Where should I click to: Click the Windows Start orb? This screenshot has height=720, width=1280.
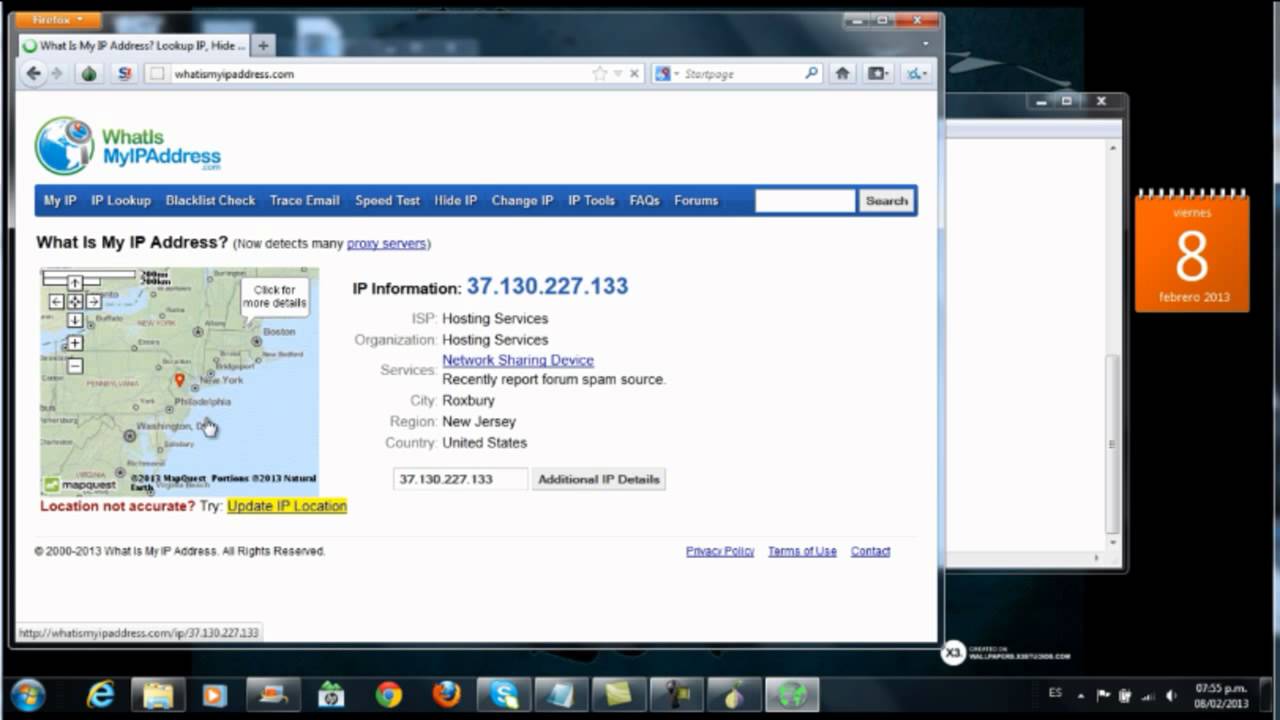pos(27,694)
